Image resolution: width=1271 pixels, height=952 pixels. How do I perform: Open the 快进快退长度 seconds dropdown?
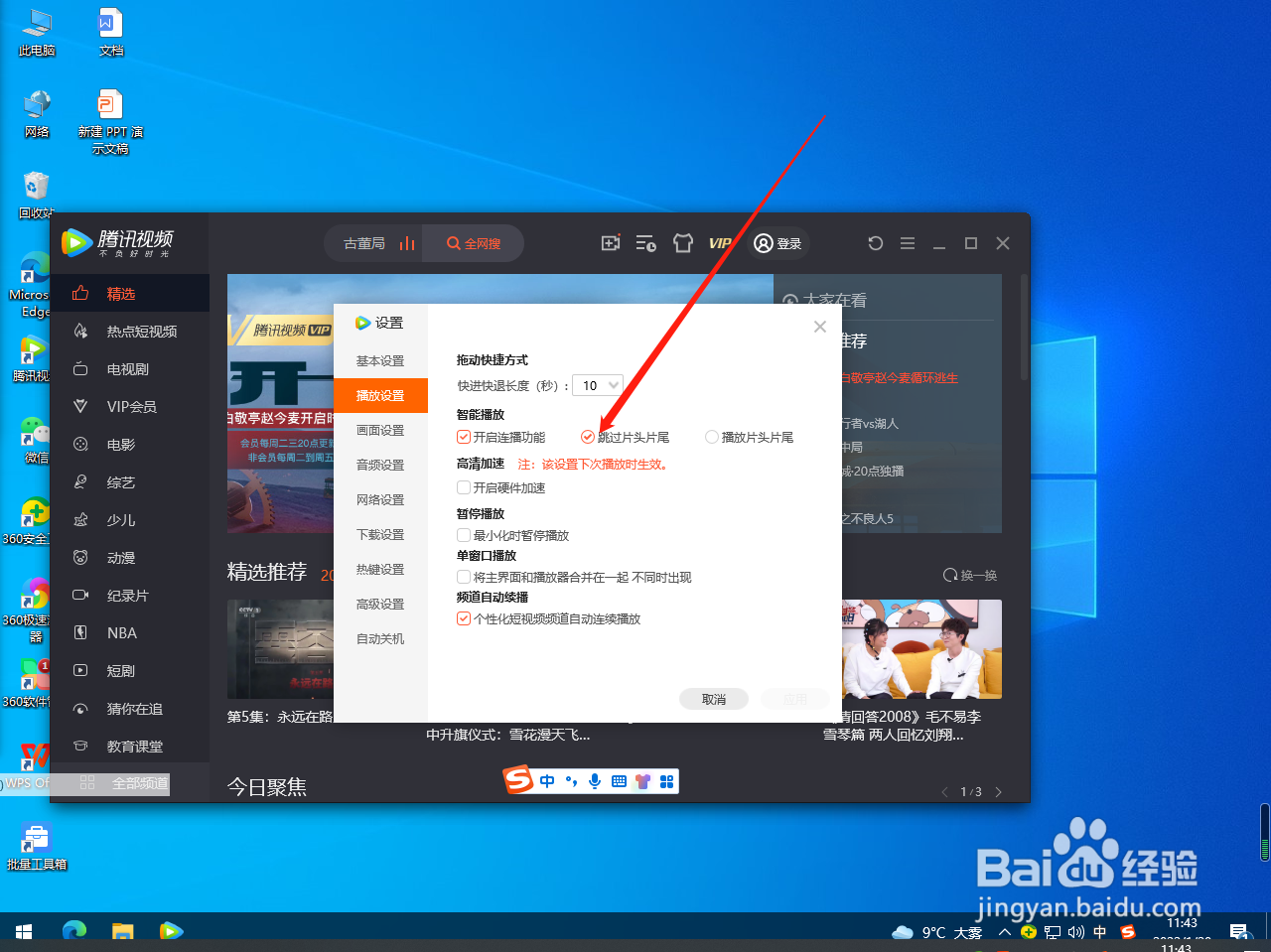click(597, 385)
